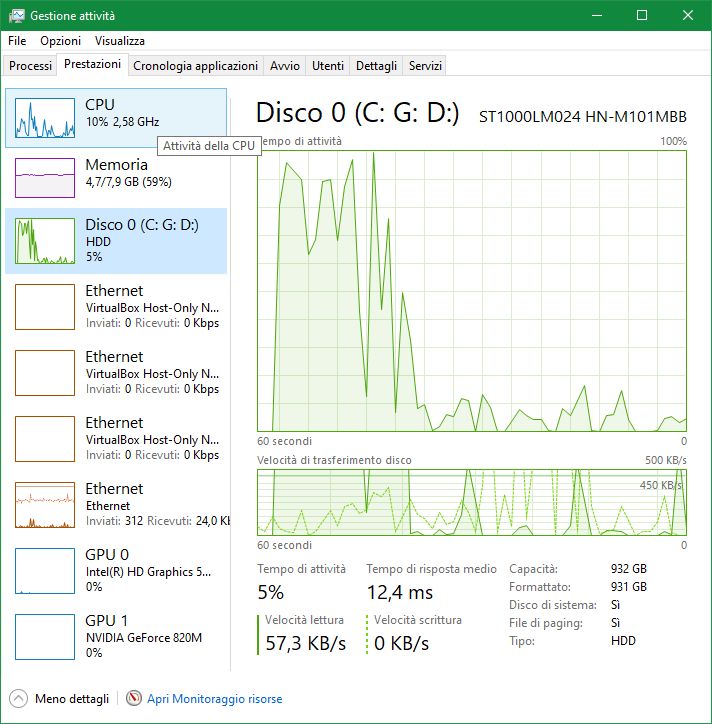Screen dimensions: 712x724
Task: Click the Task Manager app icon in title bar
Action: click(17, 16)
